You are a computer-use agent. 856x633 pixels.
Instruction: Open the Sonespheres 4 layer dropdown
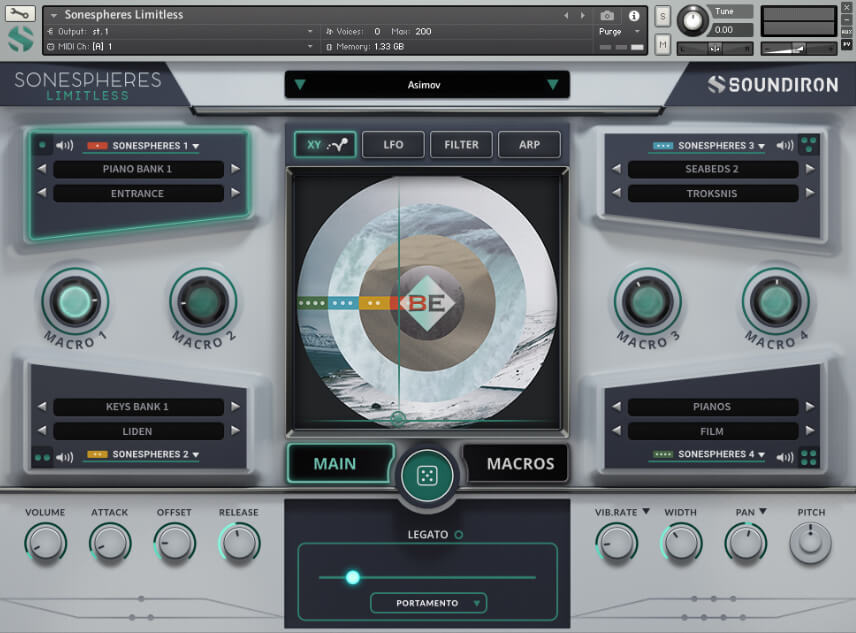point(709,455)
